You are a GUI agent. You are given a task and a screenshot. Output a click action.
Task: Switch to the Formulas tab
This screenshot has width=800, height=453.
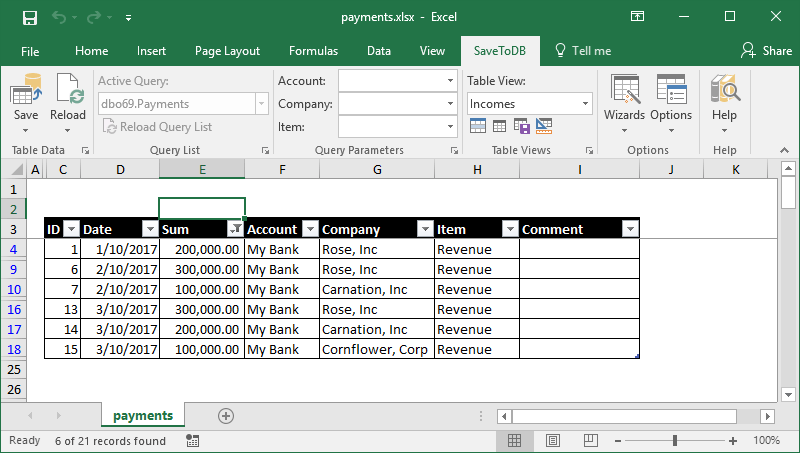pos(313,51)
